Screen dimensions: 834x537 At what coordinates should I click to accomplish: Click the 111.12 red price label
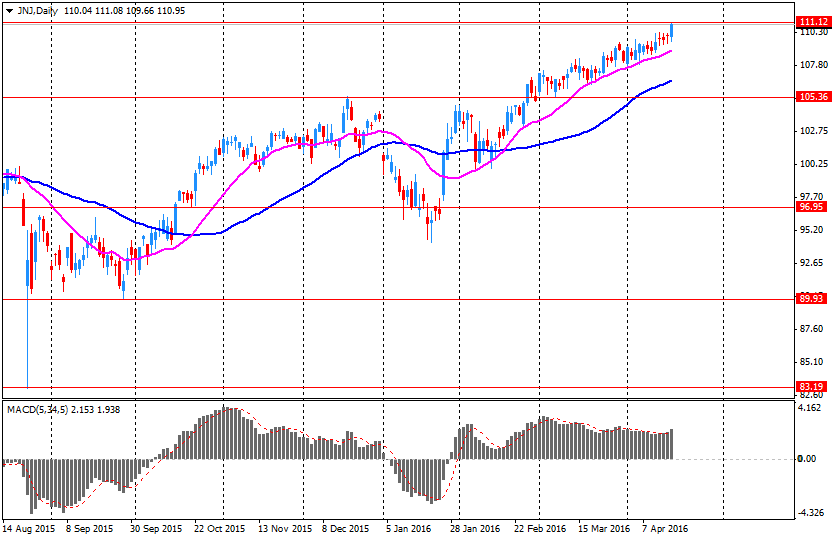814,22
